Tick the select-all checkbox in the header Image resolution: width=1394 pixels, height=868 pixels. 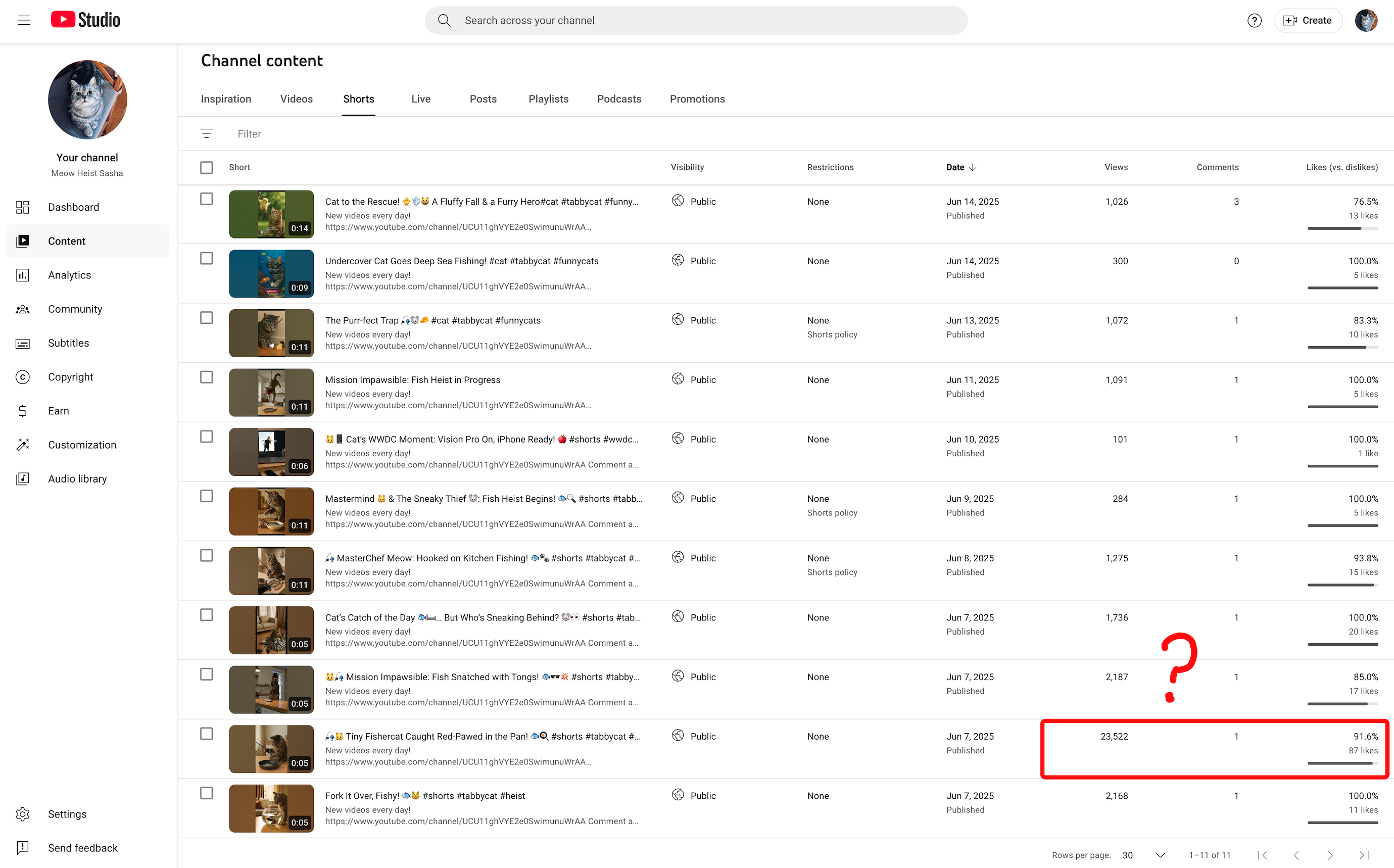(207, 167)
